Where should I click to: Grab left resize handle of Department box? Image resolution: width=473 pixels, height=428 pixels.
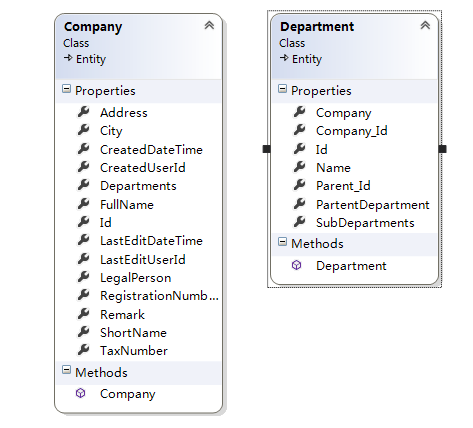click(266, 149)
